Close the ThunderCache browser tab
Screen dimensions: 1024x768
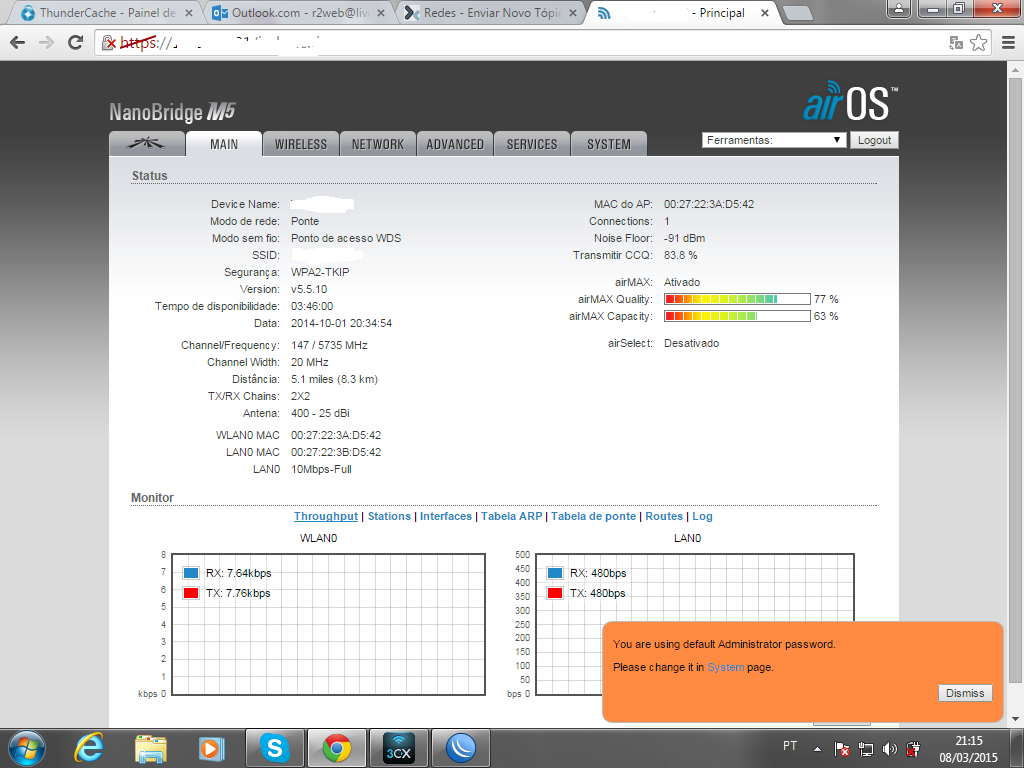pos(189,12)
